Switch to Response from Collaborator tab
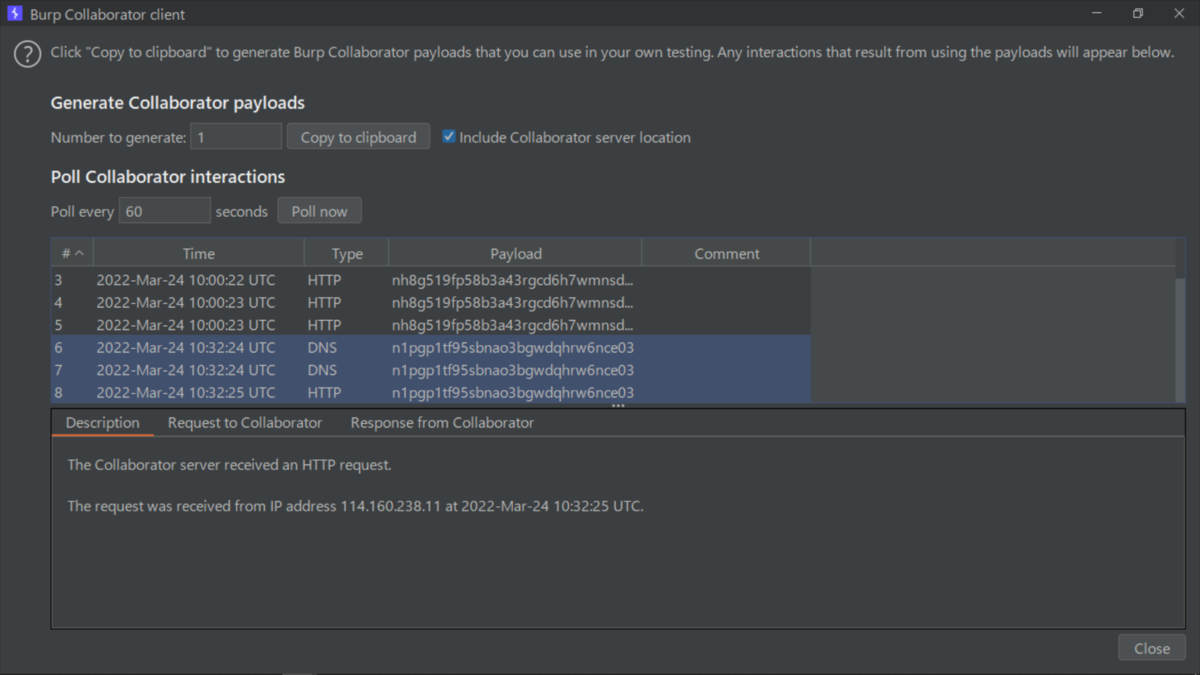The width and height of the screenshot is (1200, 675). point(442,423)
